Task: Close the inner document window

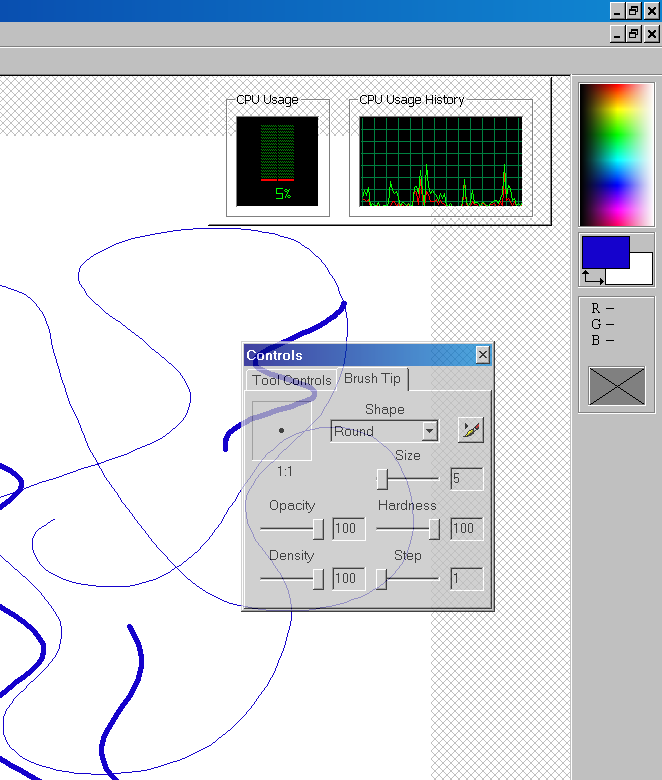Action: [652, 34]
